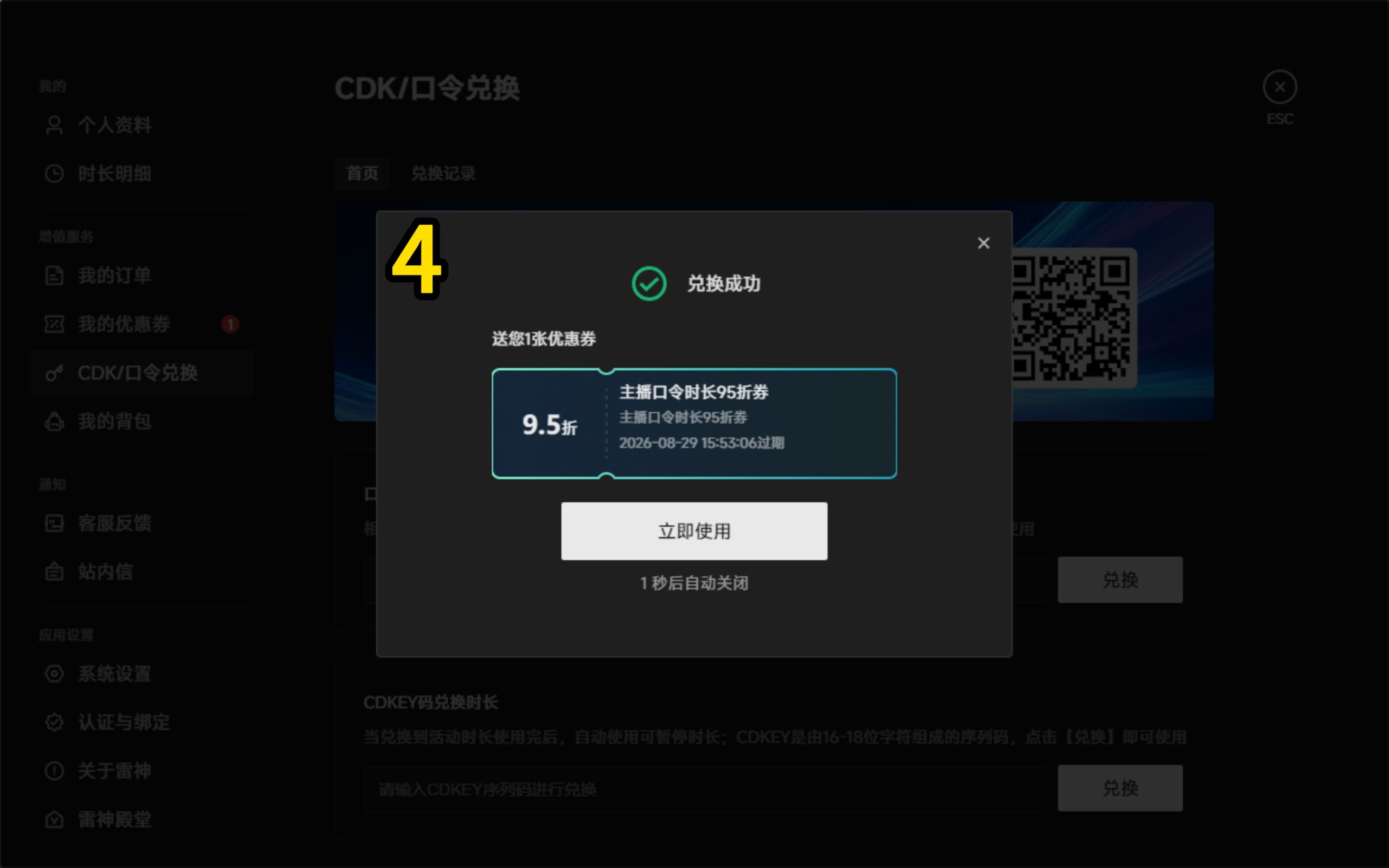This screenshot has width=1389, height=868.
Task: Open 雷神殿堂 in the sidebar
Action: (x=141, y=820)
